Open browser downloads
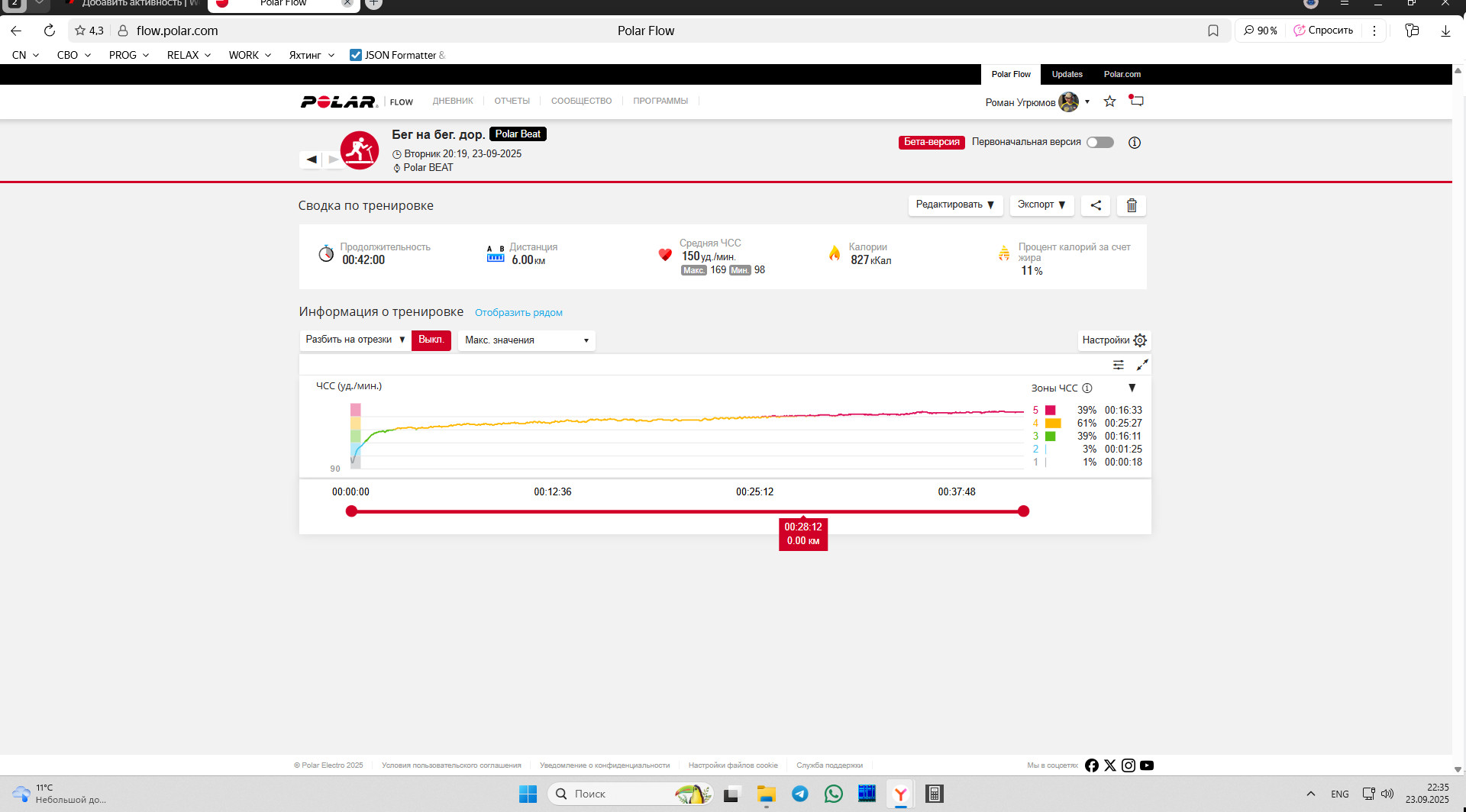This screenshot has height=812, width=1466. point(1445,31)
